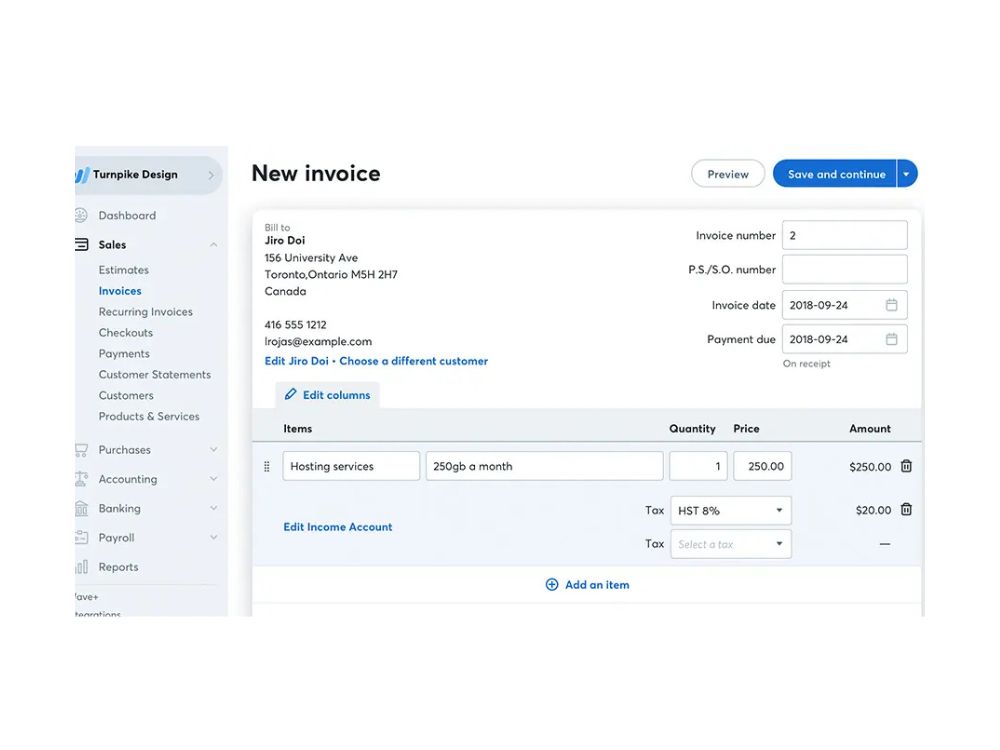Grab the Hosting services row drag handle
This screenshot has width=1000, height=750.
[267, 467]
